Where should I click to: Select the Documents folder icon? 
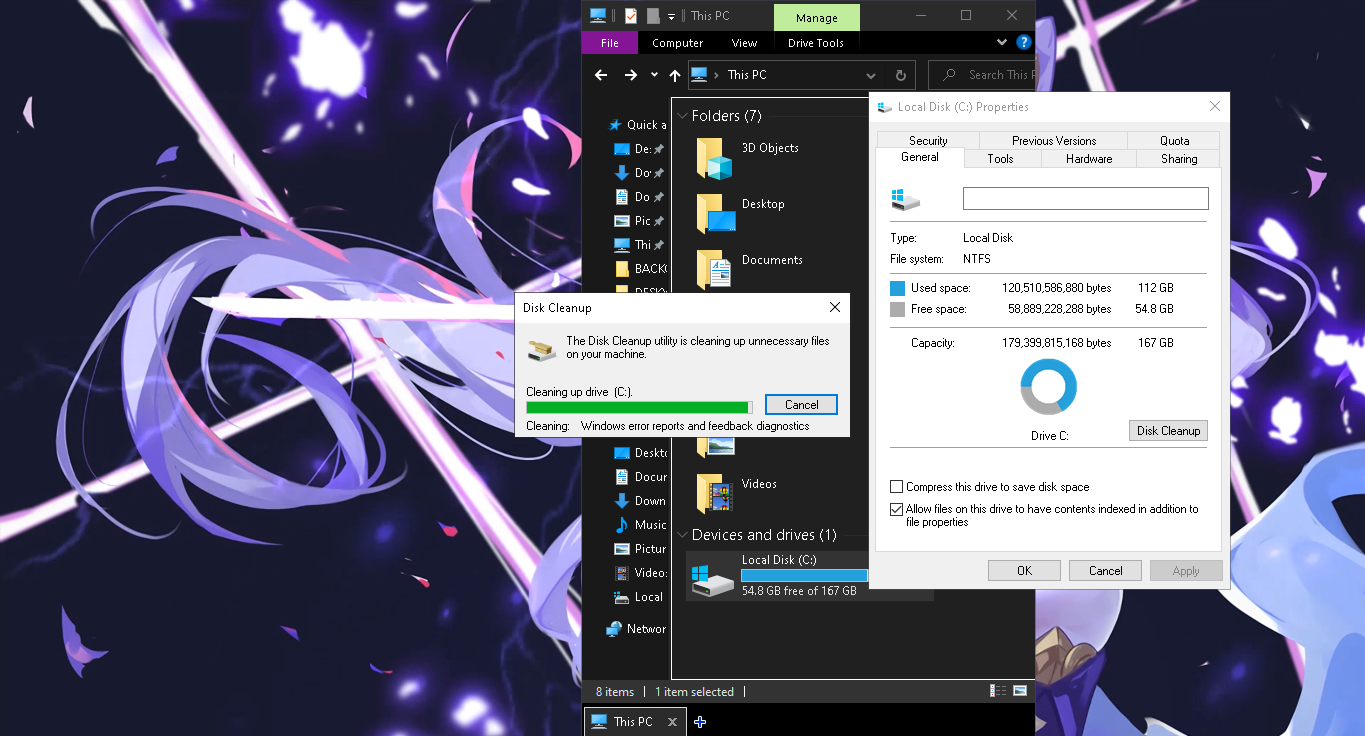(715, 270)
